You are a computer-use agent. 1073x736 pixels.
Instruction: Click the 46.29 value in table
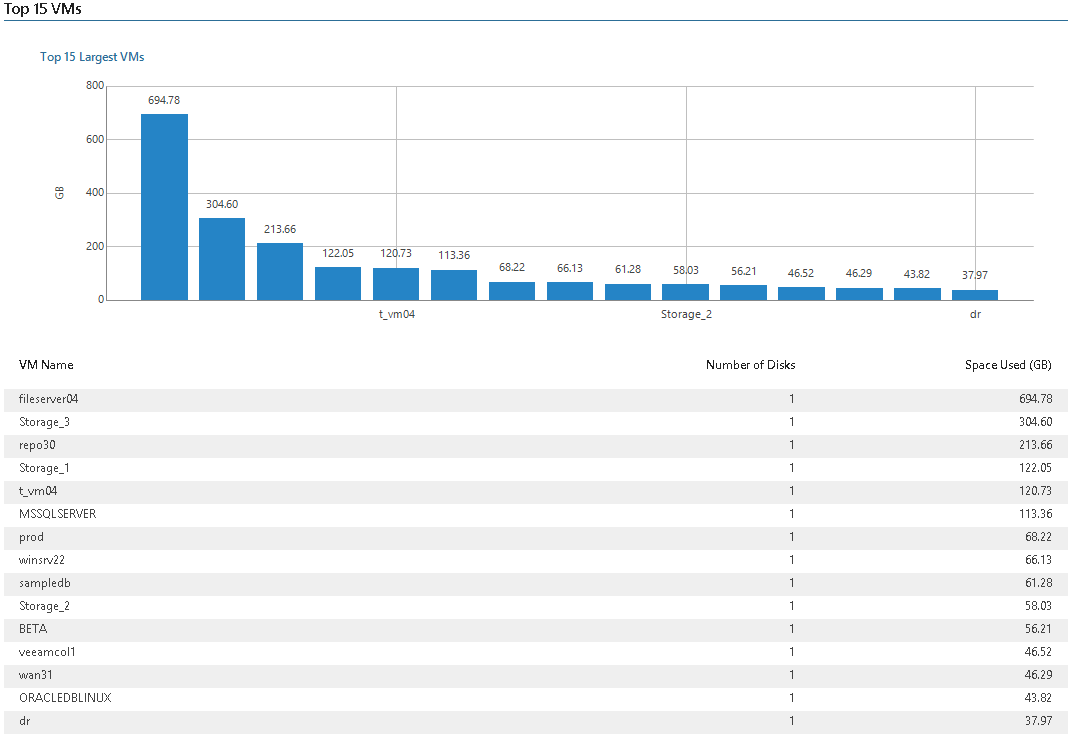click(1038, 675)
